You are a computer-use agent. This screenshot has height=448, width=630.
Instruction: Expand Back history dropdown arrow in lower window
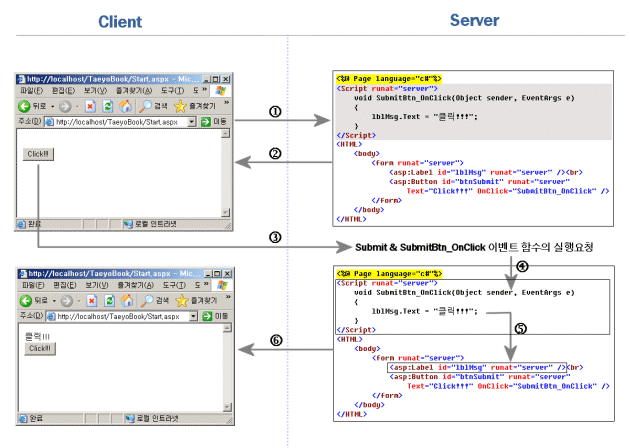pyautogui.click(x=54, y=301)
